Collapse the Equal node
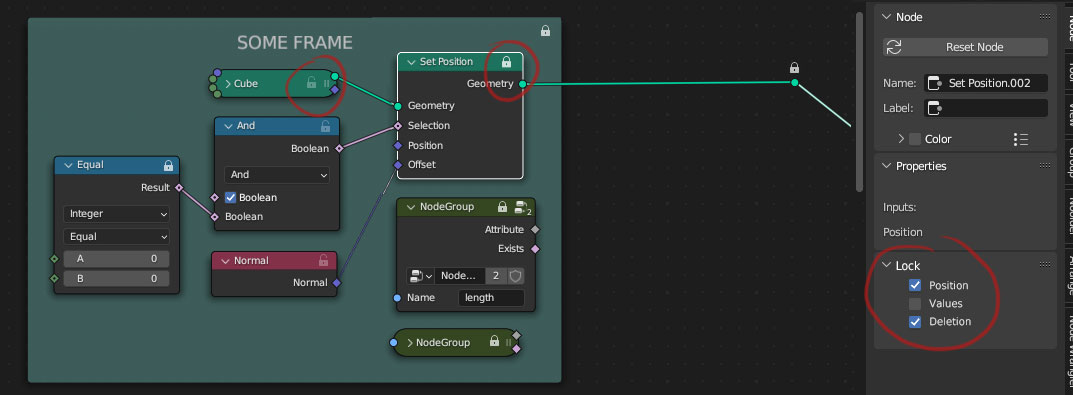1073x395 pixels. (68, 165)
